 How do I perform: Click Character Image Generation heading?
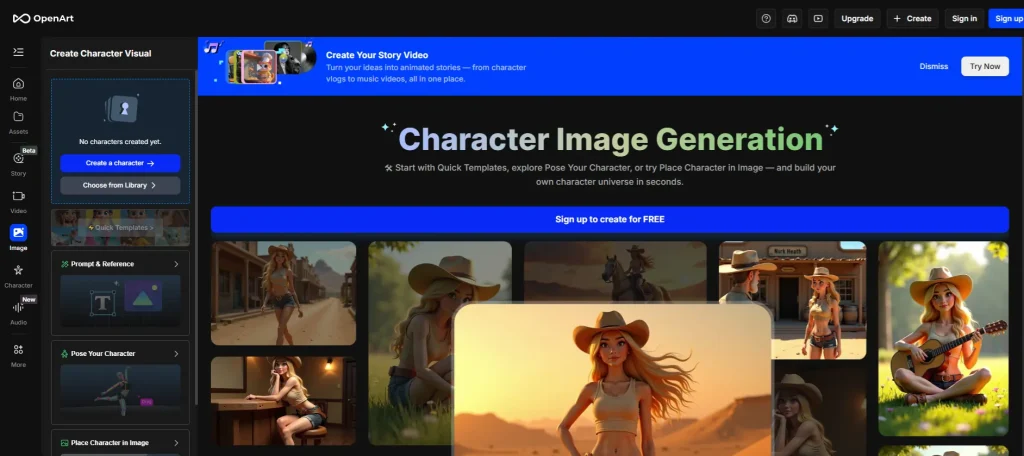(611, 139)
